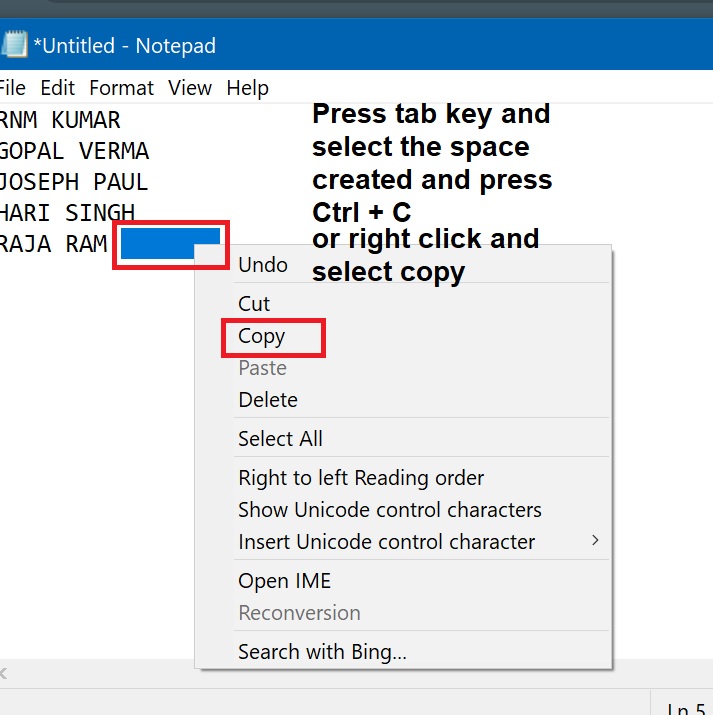The image size is (713, 715).
Task: Click the GOPAL VERMA text line
Action: pyautogui.click(x=75, y=152)
